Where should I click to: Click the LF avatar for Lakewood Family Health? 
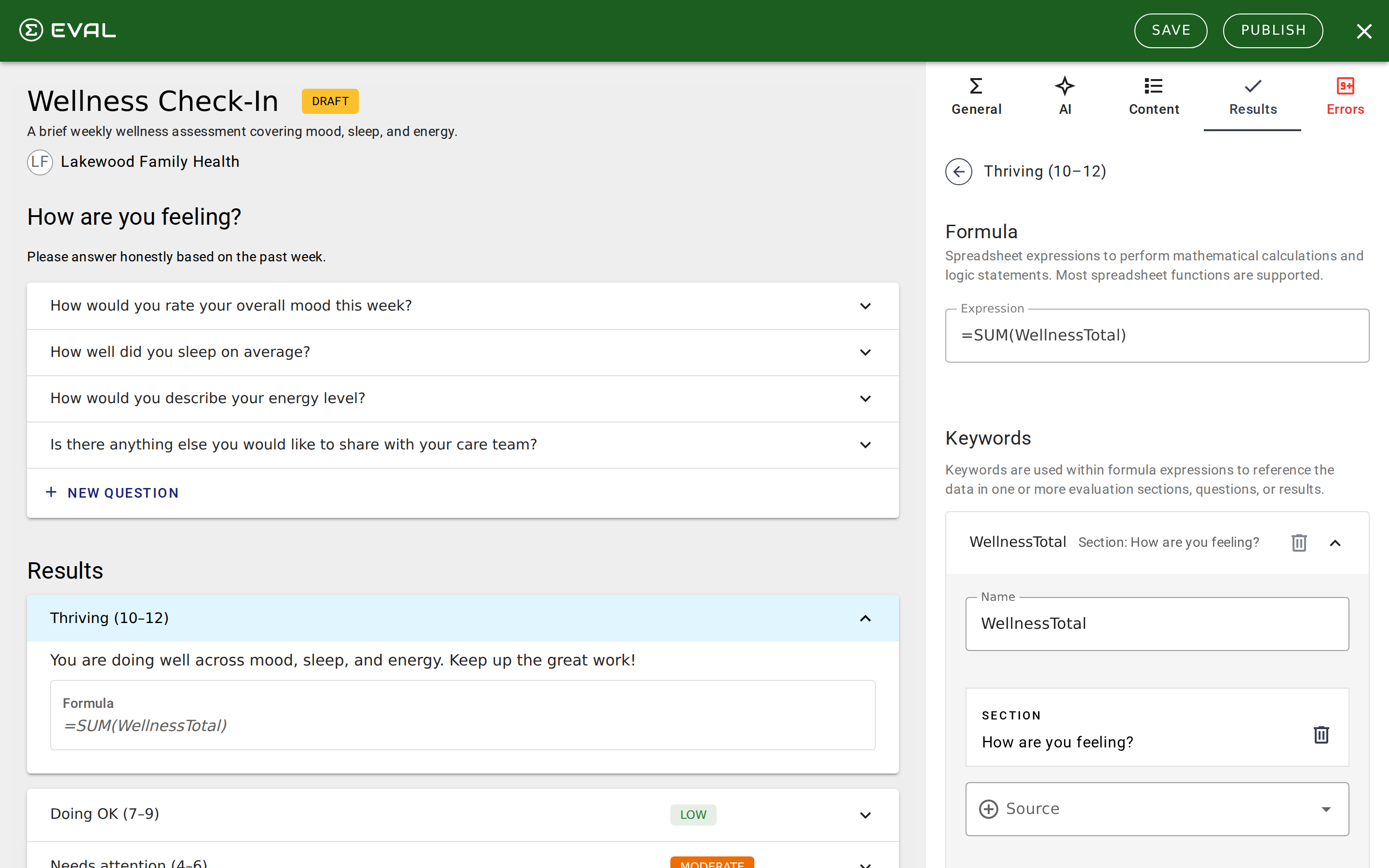pos(40,162)
